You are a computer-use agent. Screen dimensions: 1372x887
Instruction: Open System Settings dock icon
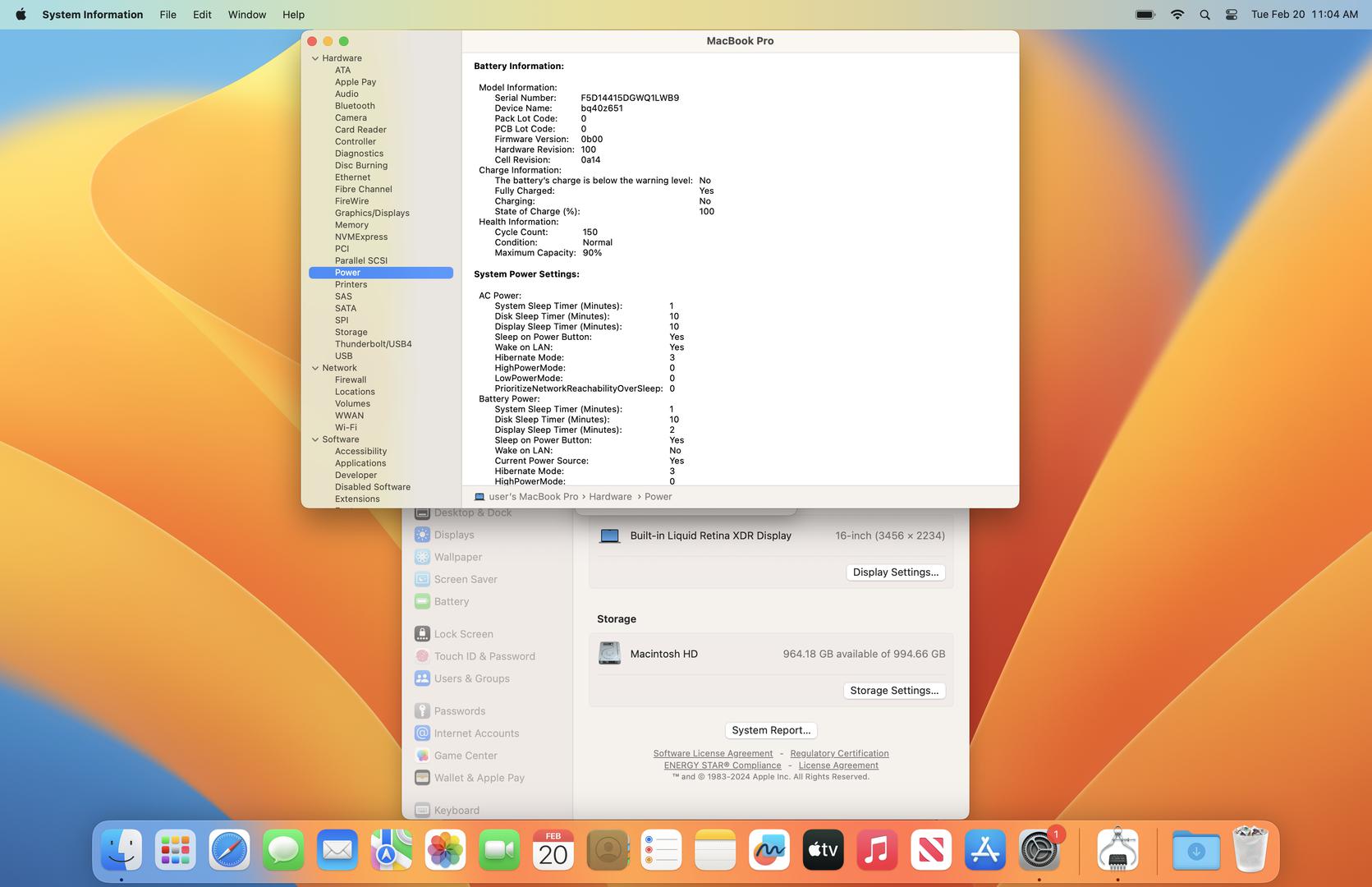coord(1039,850)
